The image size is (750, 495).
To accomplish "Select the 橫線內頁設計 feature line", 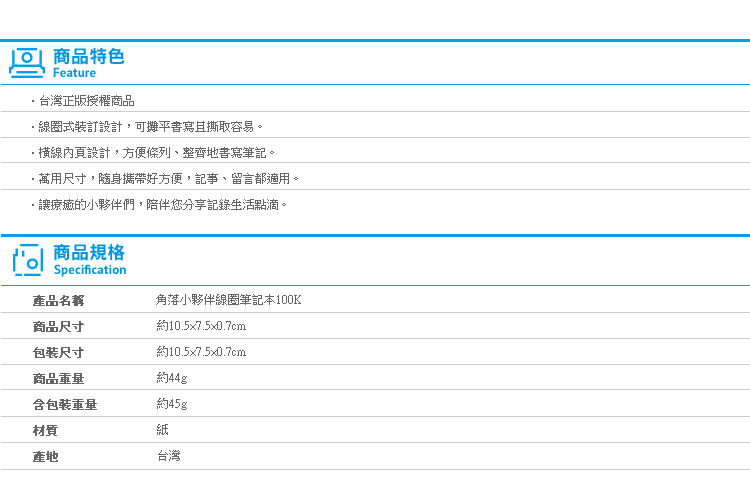I will tap(154, 153).
